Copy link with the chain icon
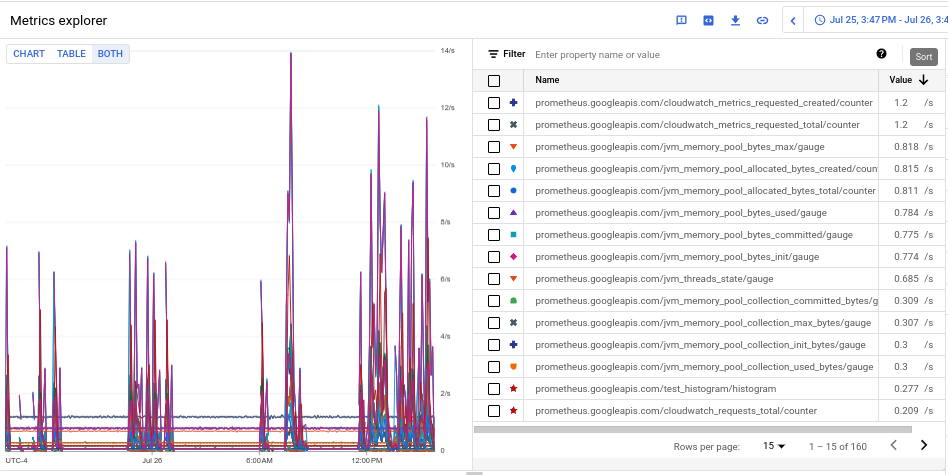The image size is (948, 475). point(762,20)
